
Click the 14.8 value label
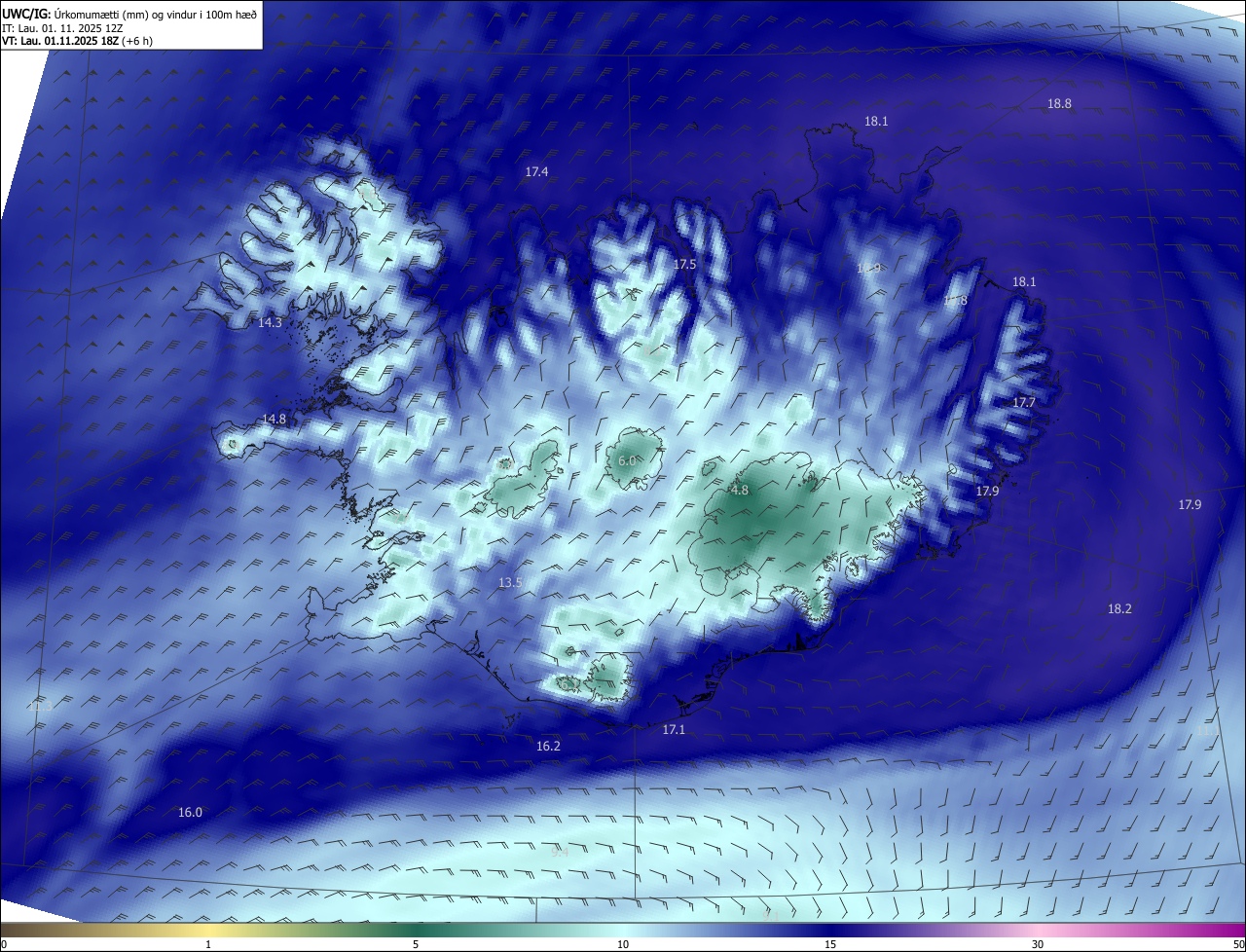point(274,419)
